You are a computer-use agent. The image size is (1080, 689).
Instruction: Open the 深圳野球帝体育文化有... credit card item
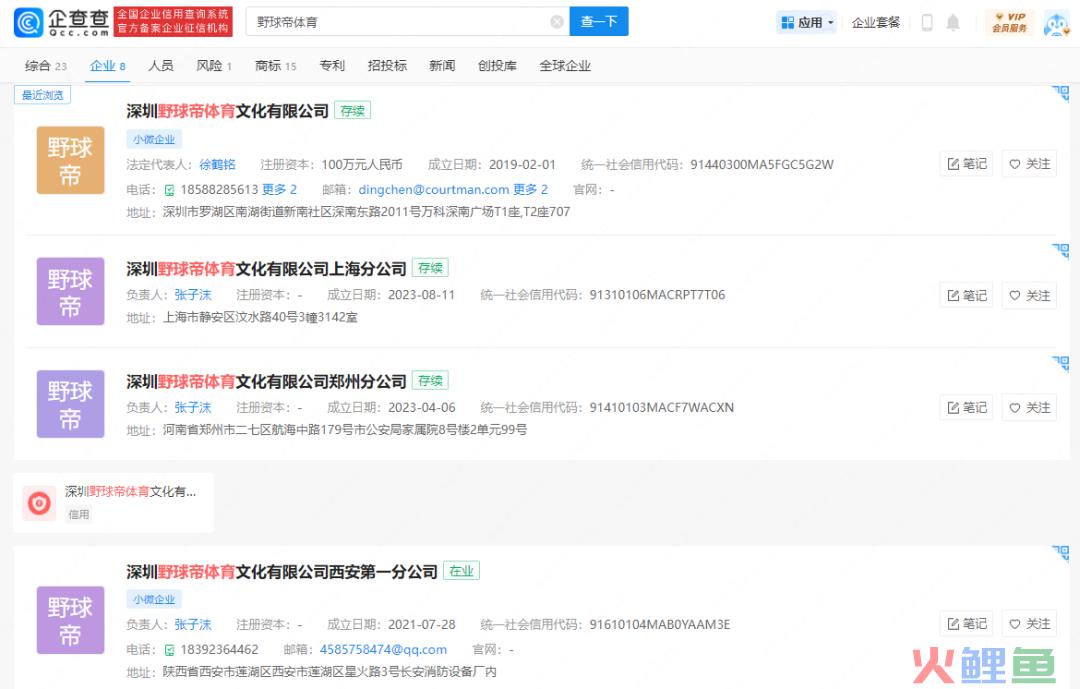point(114,503)
